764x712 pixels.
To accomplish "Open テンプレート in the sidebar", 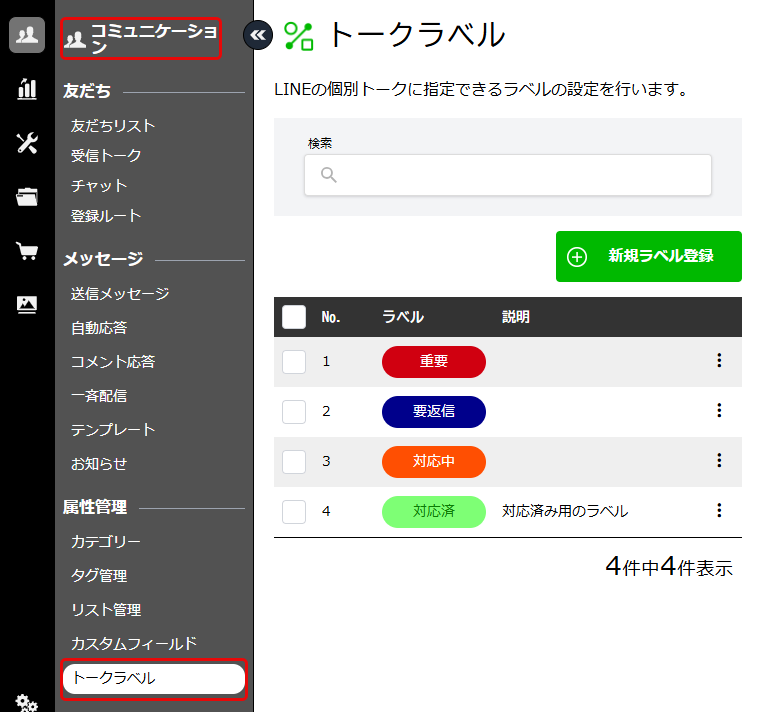I will click(x=113, y=430).
